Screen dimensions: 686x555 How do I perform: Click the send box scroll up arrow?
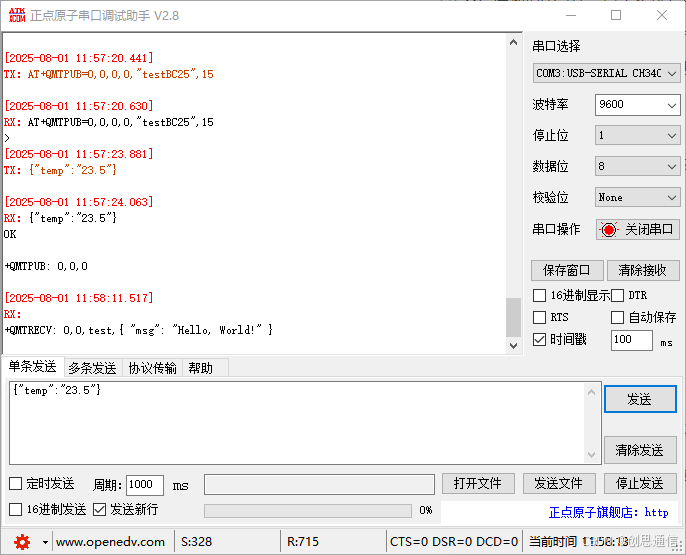pyautogui.click(x=592, y=392)
